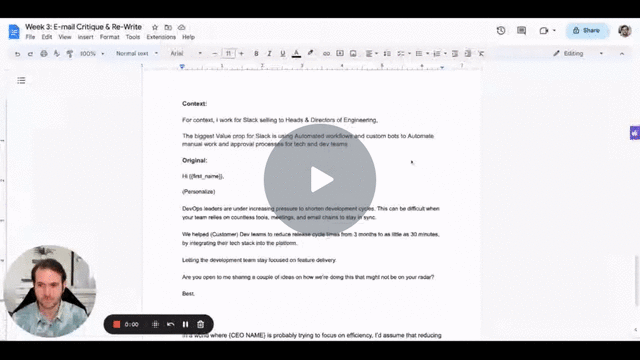Open the 100% zoom dropdown
The height and width of the screenshot is (360, 640).
point(92,54)
